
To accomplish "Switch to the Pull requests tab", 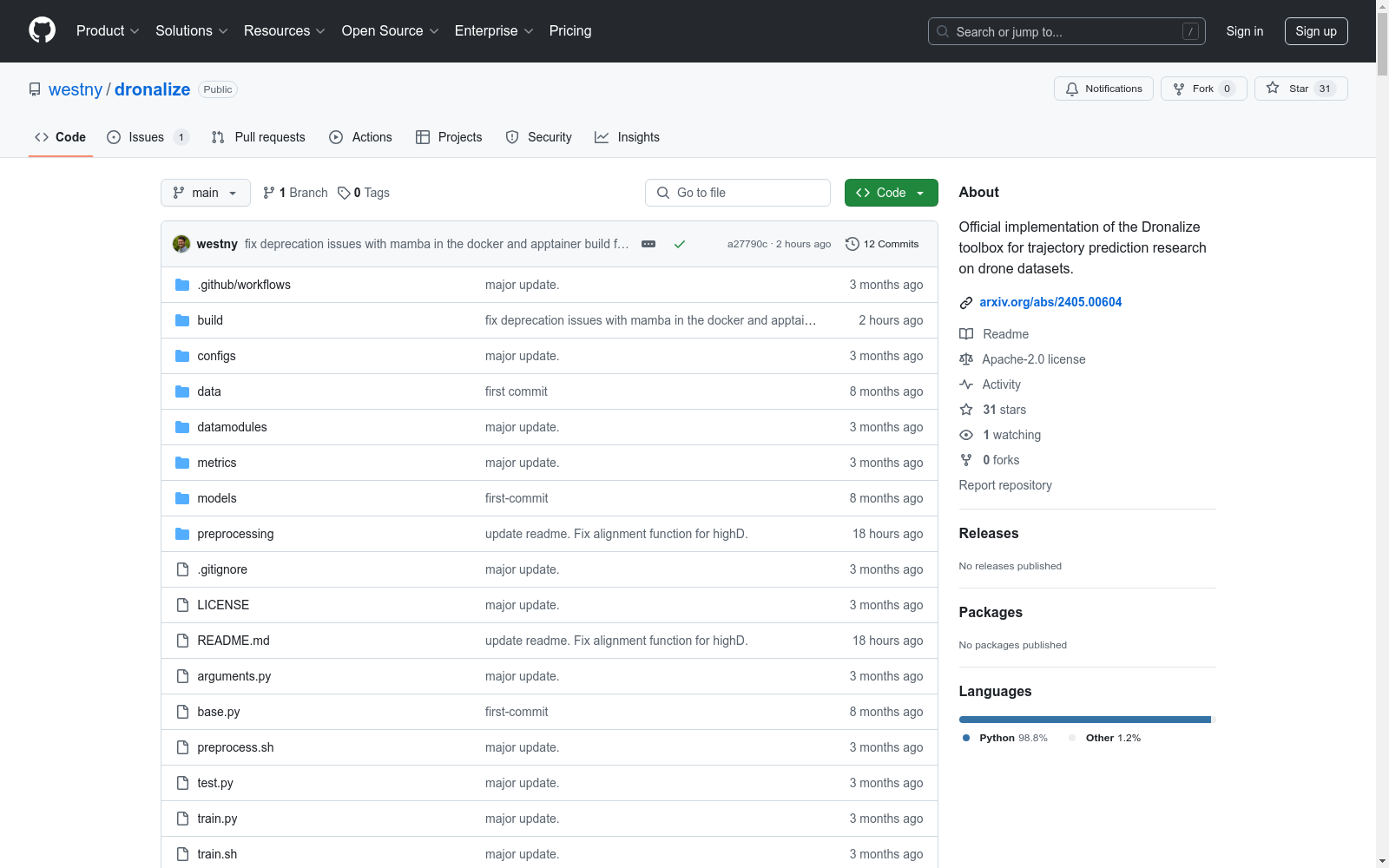I will 259,137.
